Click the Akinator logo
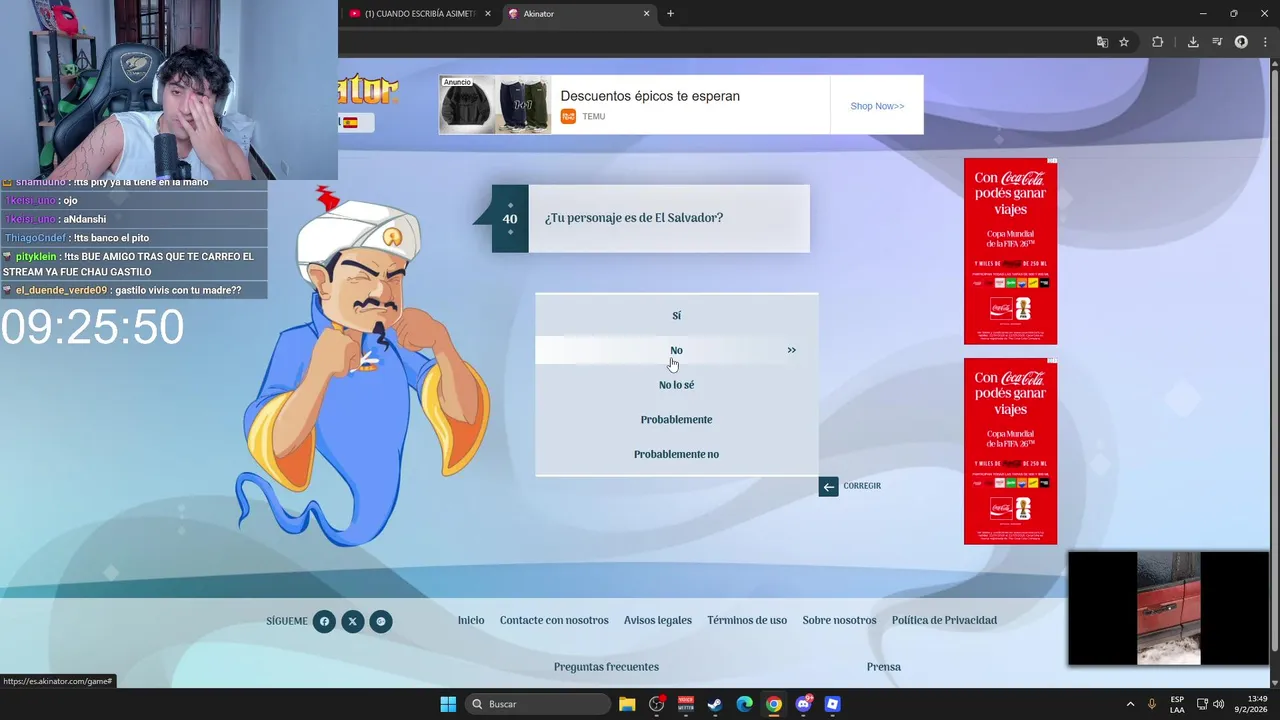The image size is (1280, 720). point(368,90)
